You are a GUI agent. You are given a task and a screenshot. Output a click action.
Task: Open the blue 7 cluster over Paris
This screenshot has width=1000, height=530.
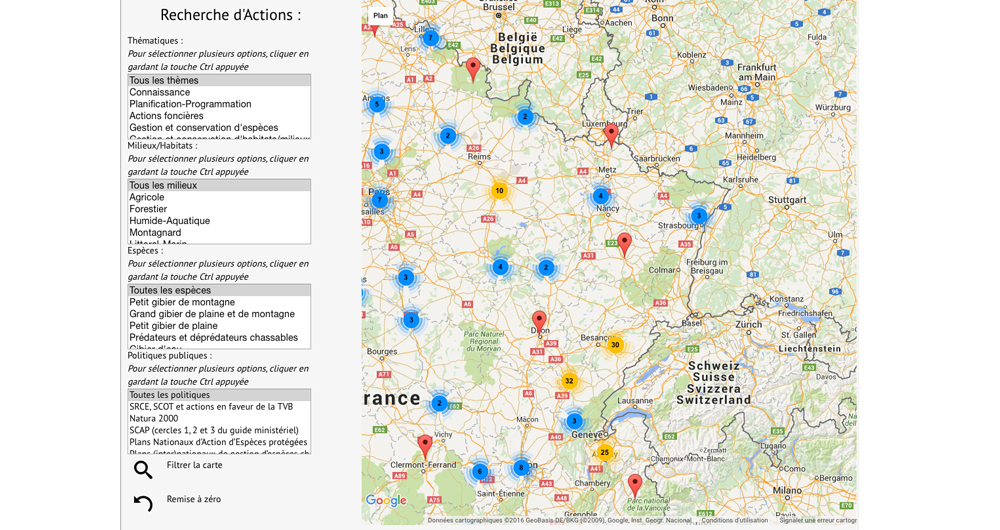click(x=379, y=200)
